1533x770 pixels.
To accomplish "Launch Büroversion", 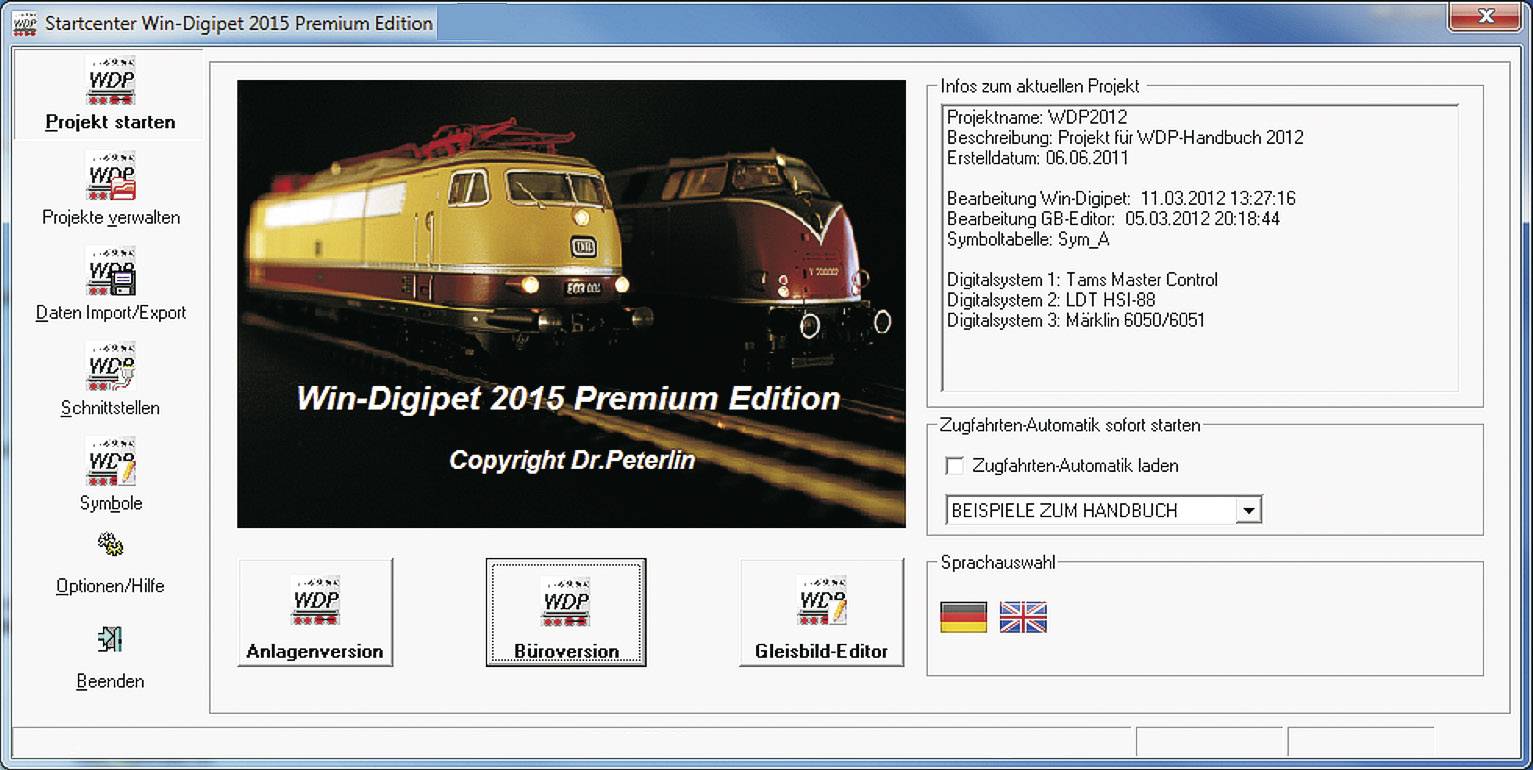I will click(x=565, y=612).
